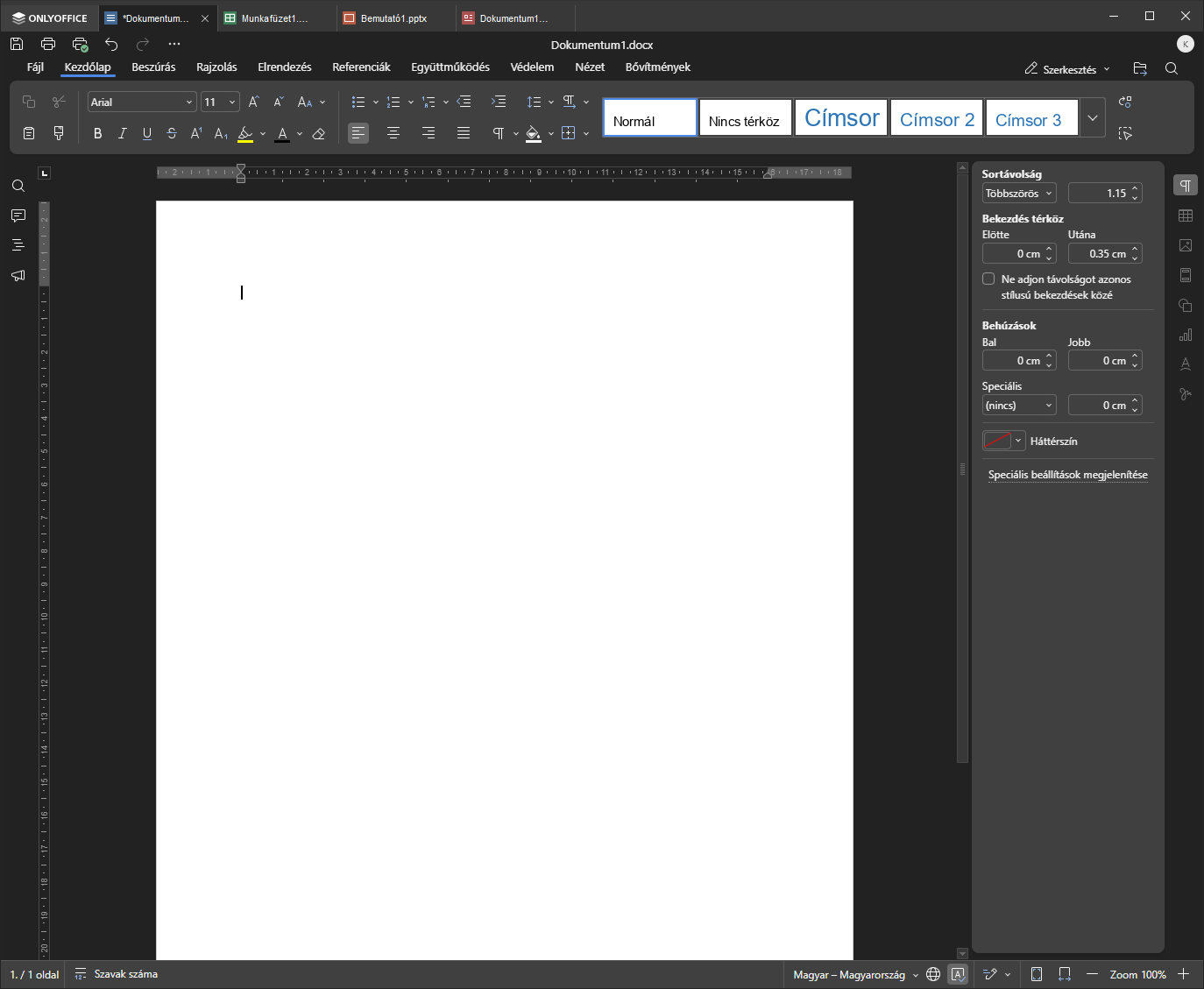Open Speciális beállítások megjelenítése link
The width and height of the screenshot is (1204, 989).
click(x=1067, y=475)
